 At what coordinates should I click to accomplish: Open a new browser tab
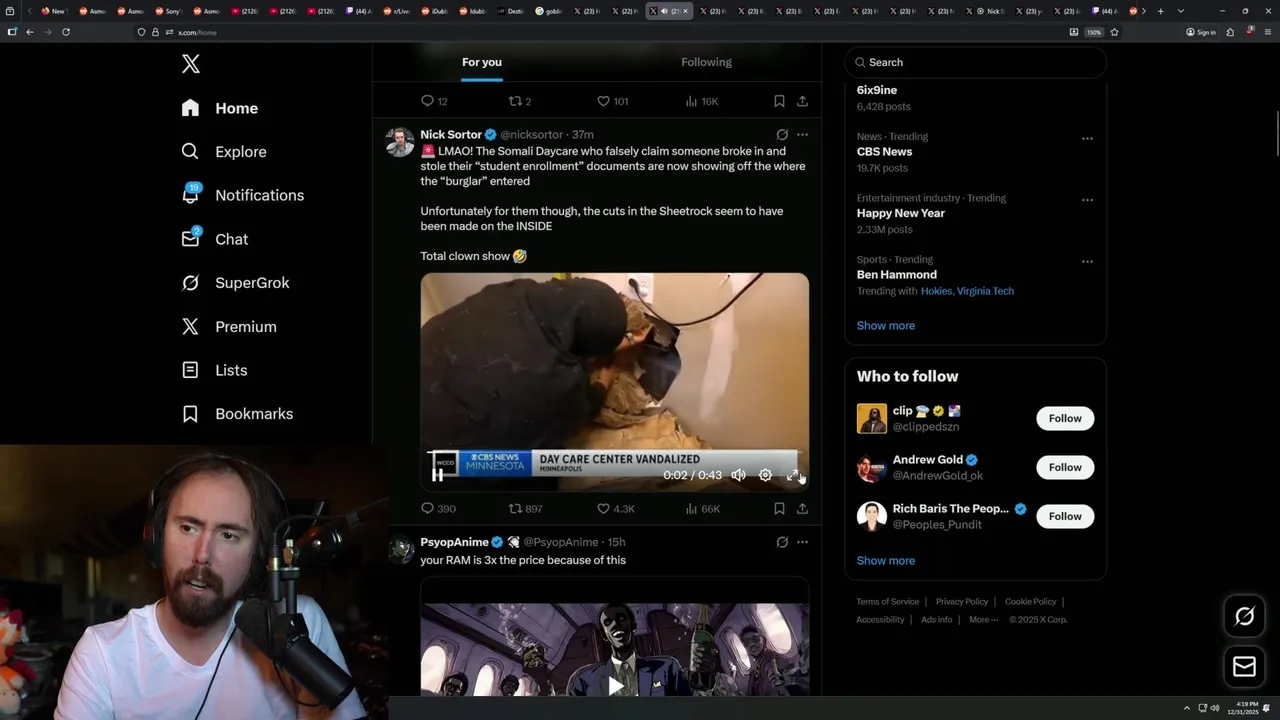[1160, 11]
